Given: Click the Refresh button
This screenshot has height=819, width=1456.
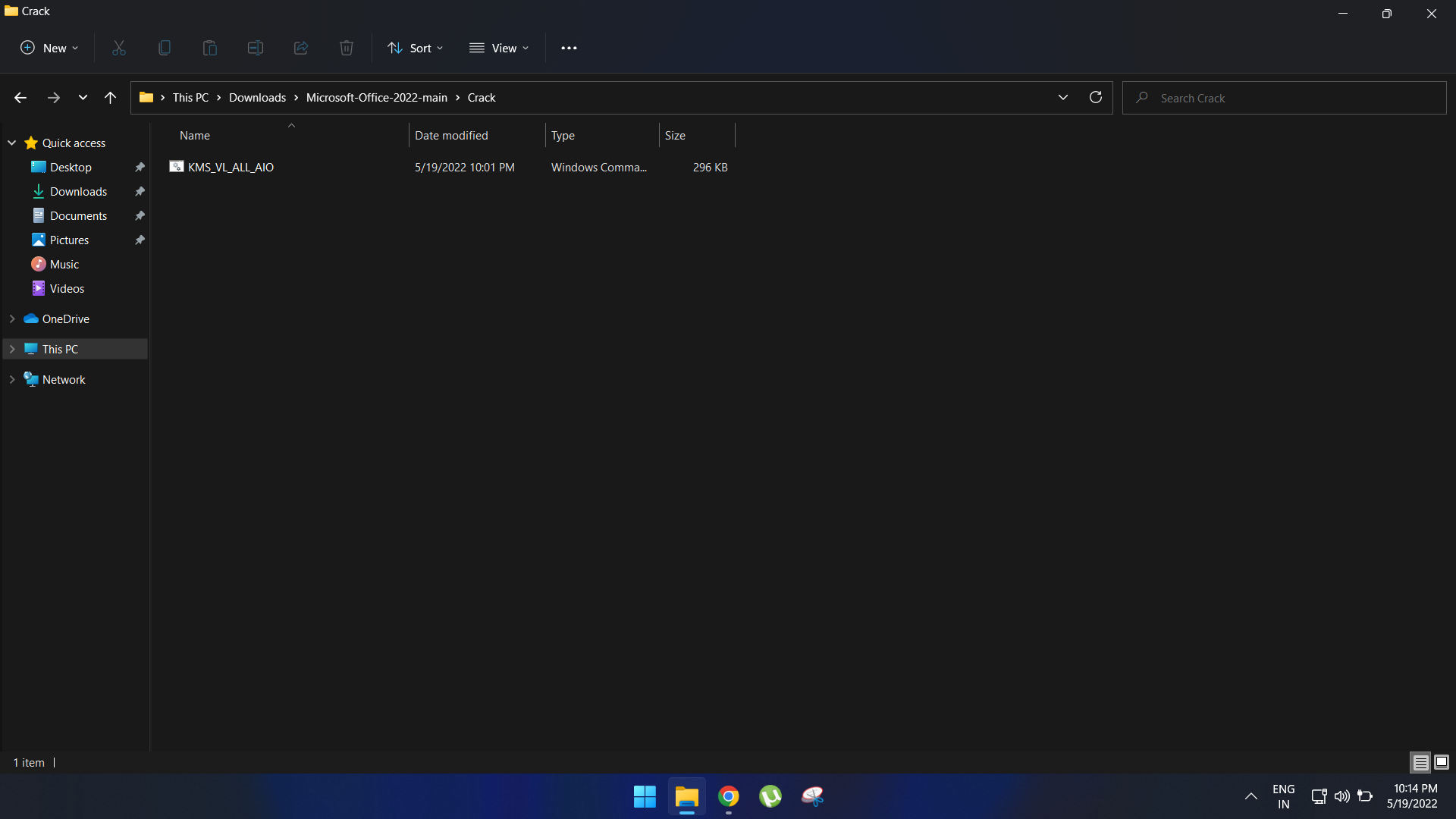Looking at the screenshot, I should [x=1096, y=97].
